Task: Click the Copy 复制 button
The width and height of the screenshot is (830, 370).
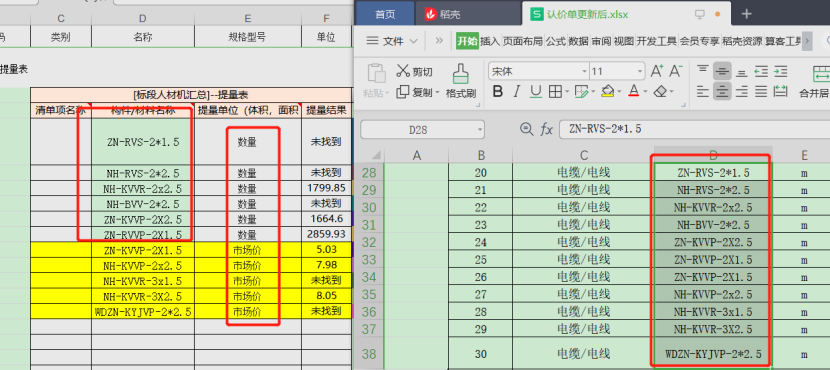Action: [418, 93]
